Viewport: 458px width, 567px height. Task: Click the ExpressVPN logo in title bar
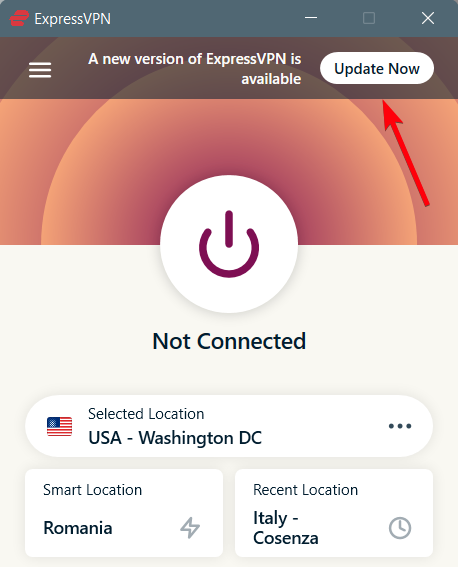click(x=19, y=18)
